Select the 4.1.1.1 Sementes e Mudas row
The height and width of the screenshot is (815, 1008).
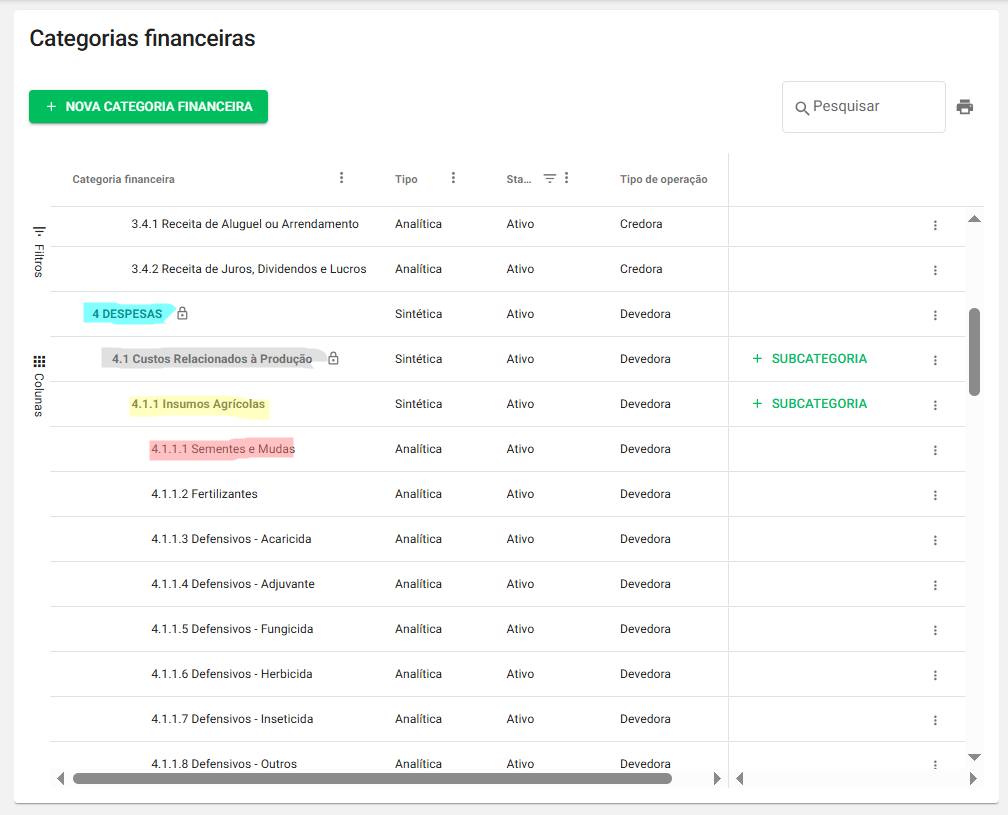(x=223, y=449)
